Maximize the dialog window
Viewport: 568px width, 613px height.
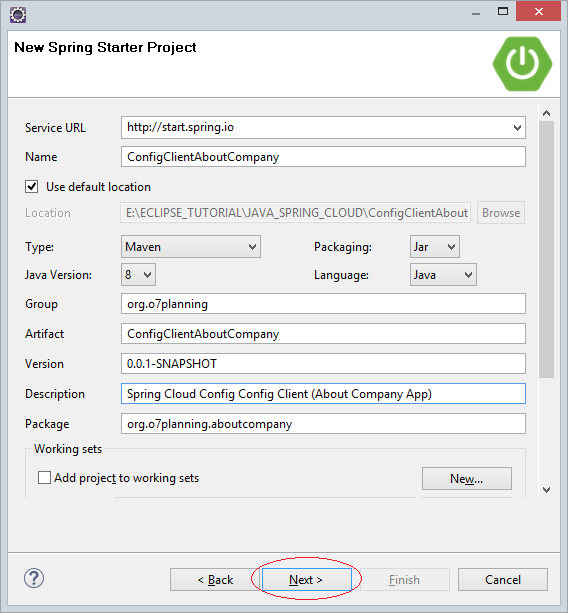pos(503,12)
